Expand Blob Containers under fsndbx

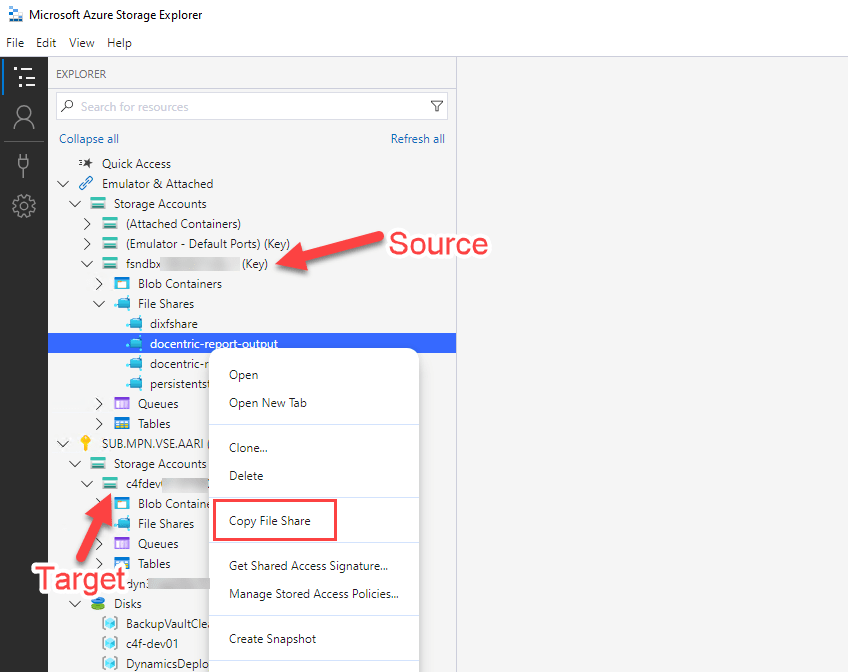99,284
